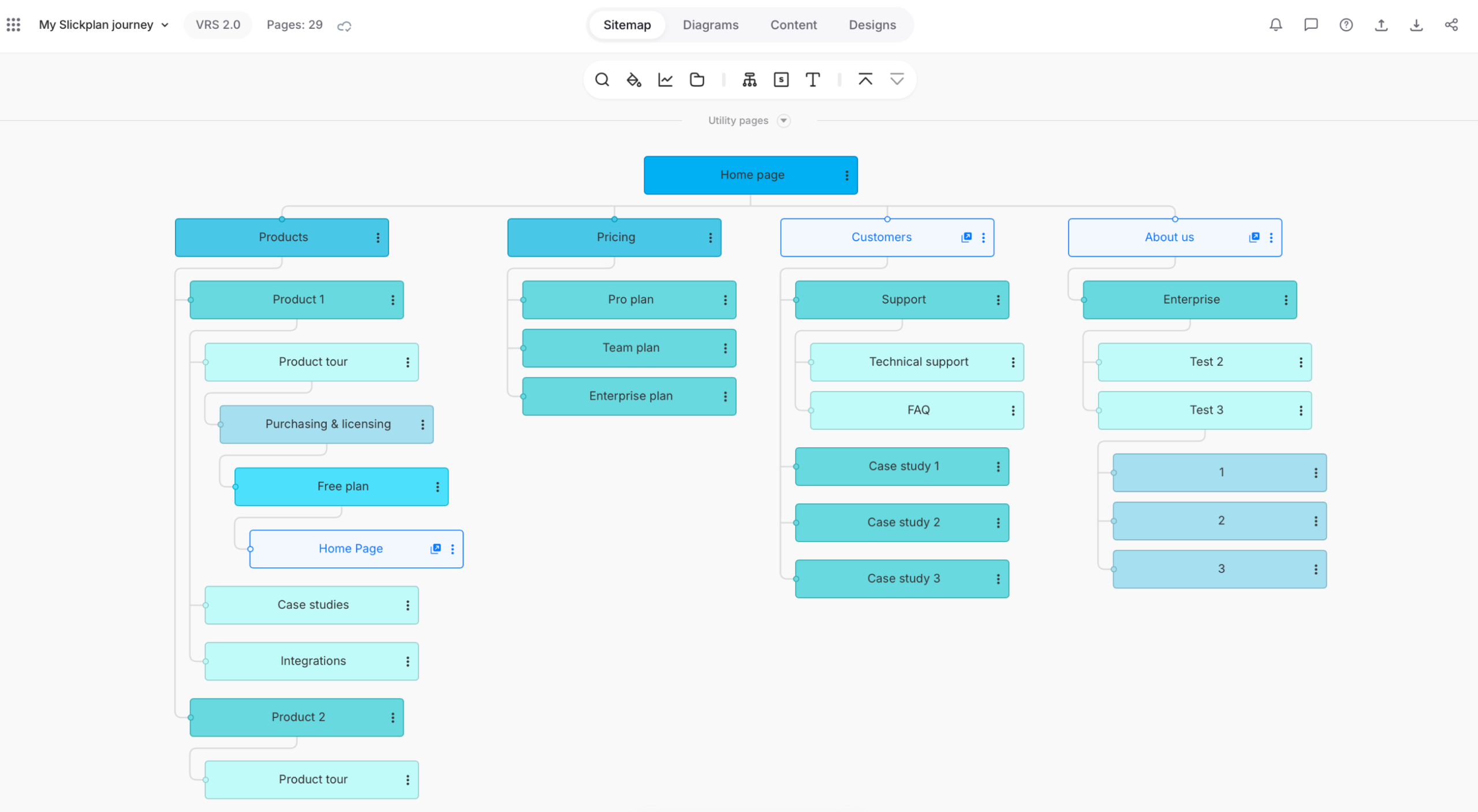Click the cloud sync status icon
1478x812 pixels.
(345, 25)
